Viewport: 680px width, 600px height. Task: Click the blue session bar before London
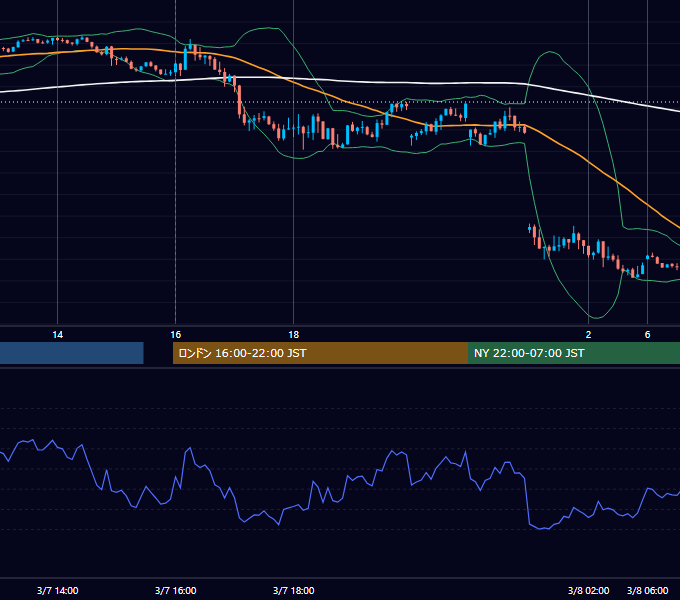click(x=72, y=353)
